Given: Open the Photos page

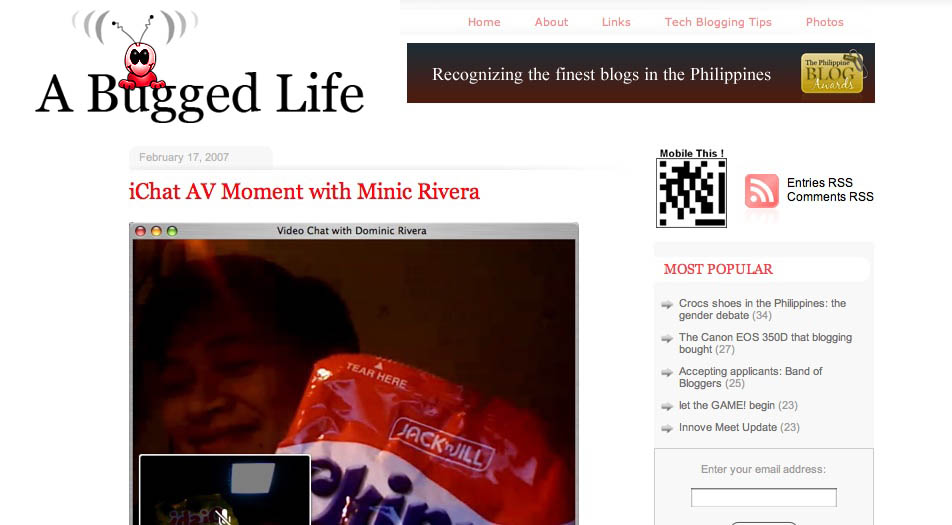Looking at the screenshot, I should point(824,22).
